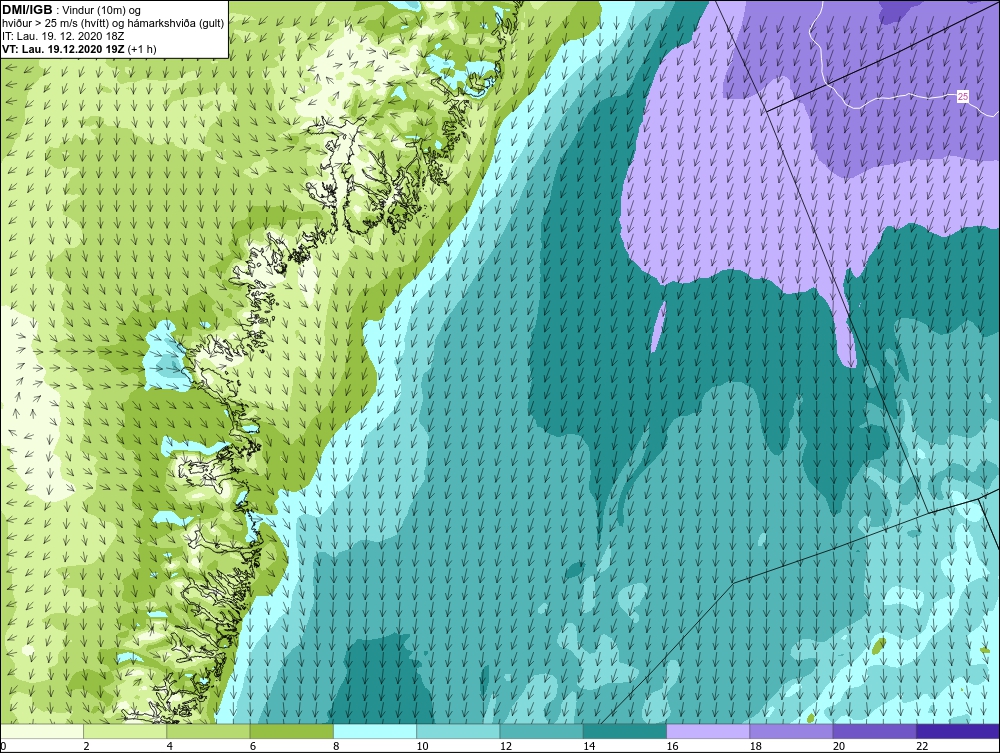Click the 'IT: Lau. 19. 12. 2020 18Z' line
Viewport: 1000px width, 753px height.
pos(62,36)
